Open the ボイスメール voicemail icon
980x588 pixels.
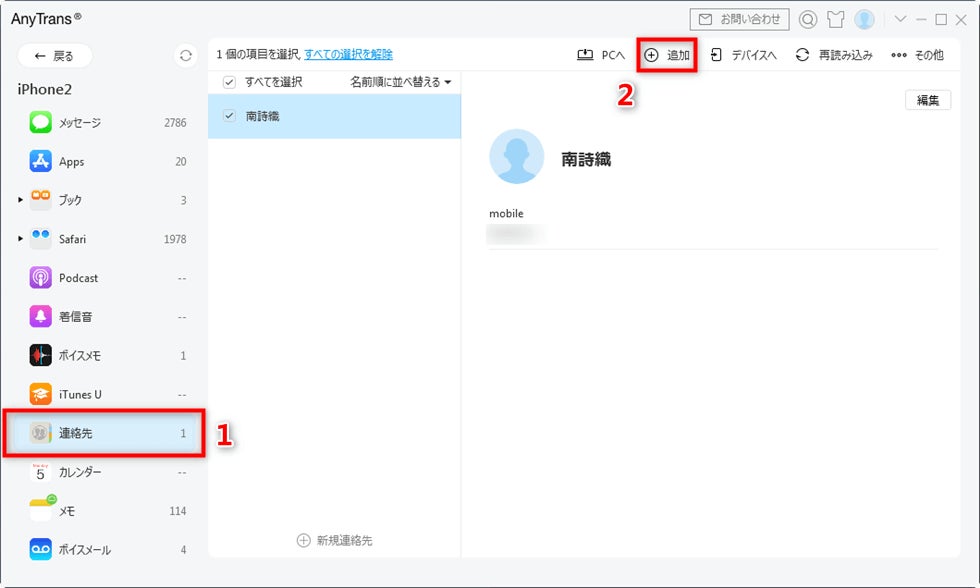41,549
